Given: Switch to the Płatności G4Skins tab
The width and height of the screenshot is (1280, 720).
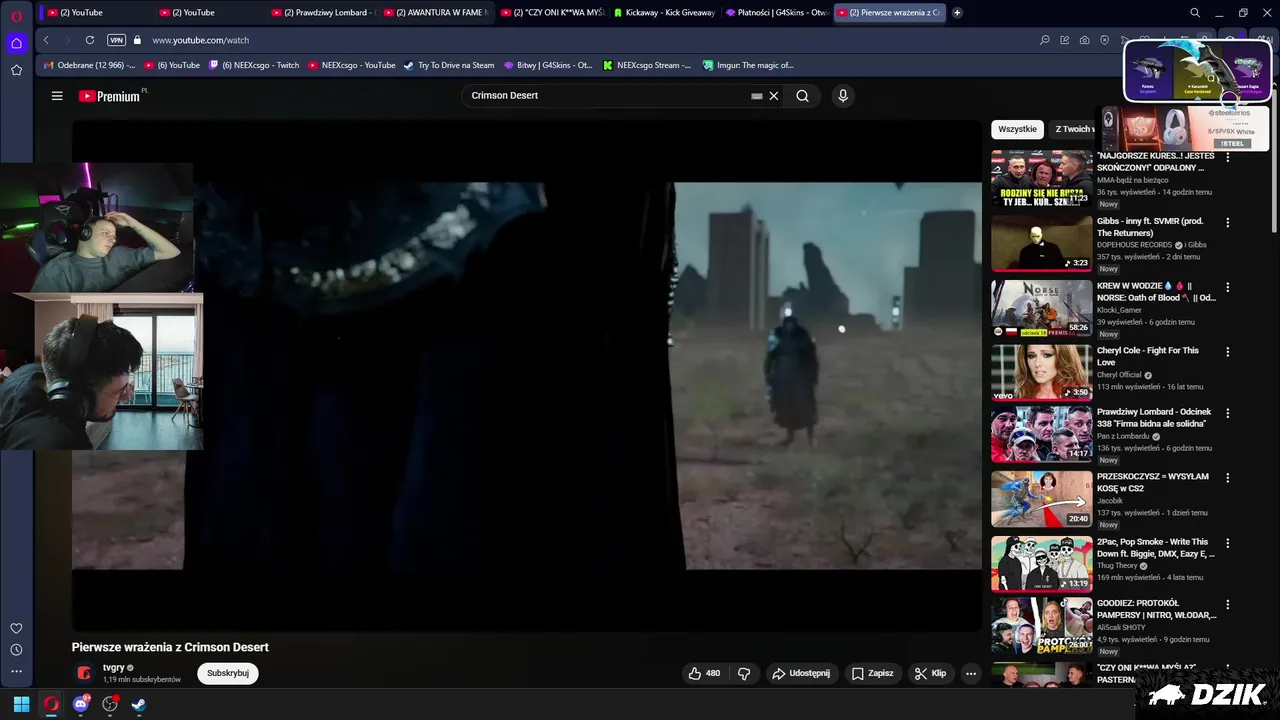Looking at the screenshot, I should coord(777,13).
